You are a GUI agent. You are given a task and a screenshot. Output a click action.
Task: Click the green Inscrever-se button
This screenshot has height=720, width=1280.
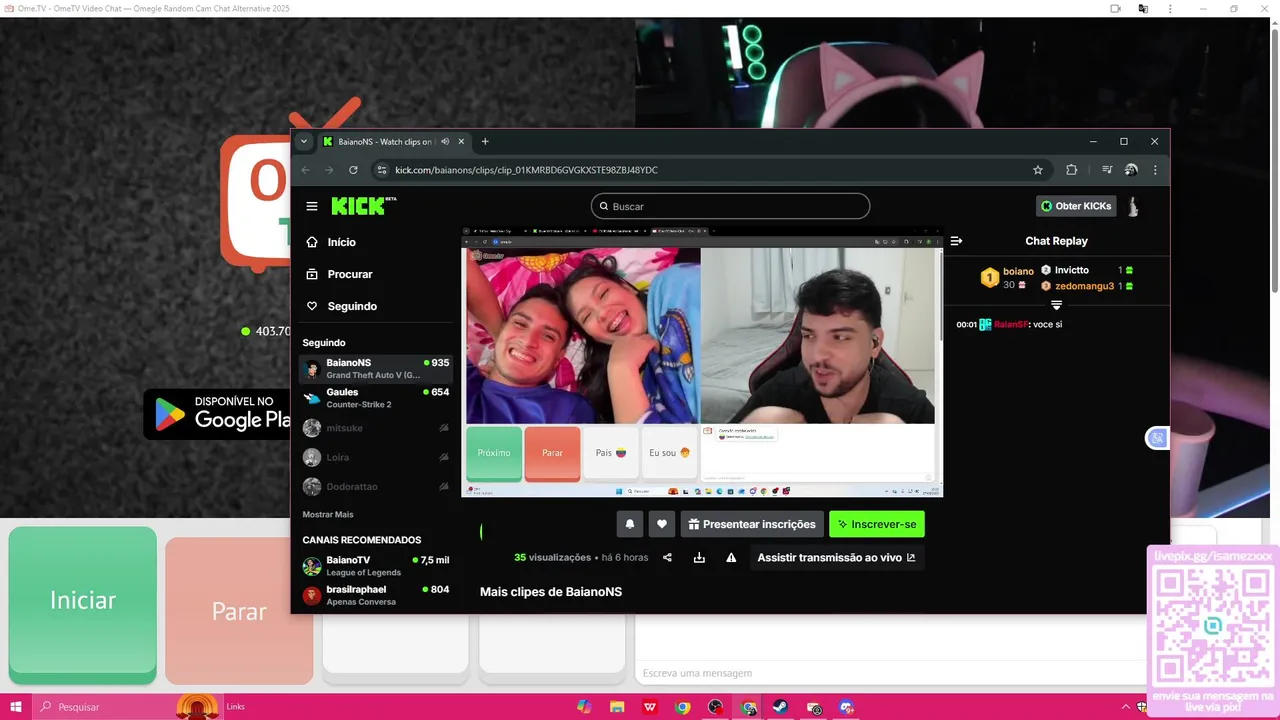click(877, 524)
